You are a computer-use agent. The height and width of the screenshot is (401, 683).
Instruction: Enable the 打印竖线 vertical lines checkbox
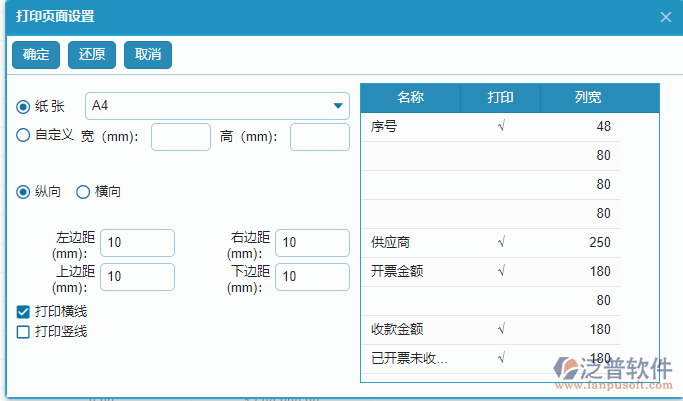click(x=23, y=331)
